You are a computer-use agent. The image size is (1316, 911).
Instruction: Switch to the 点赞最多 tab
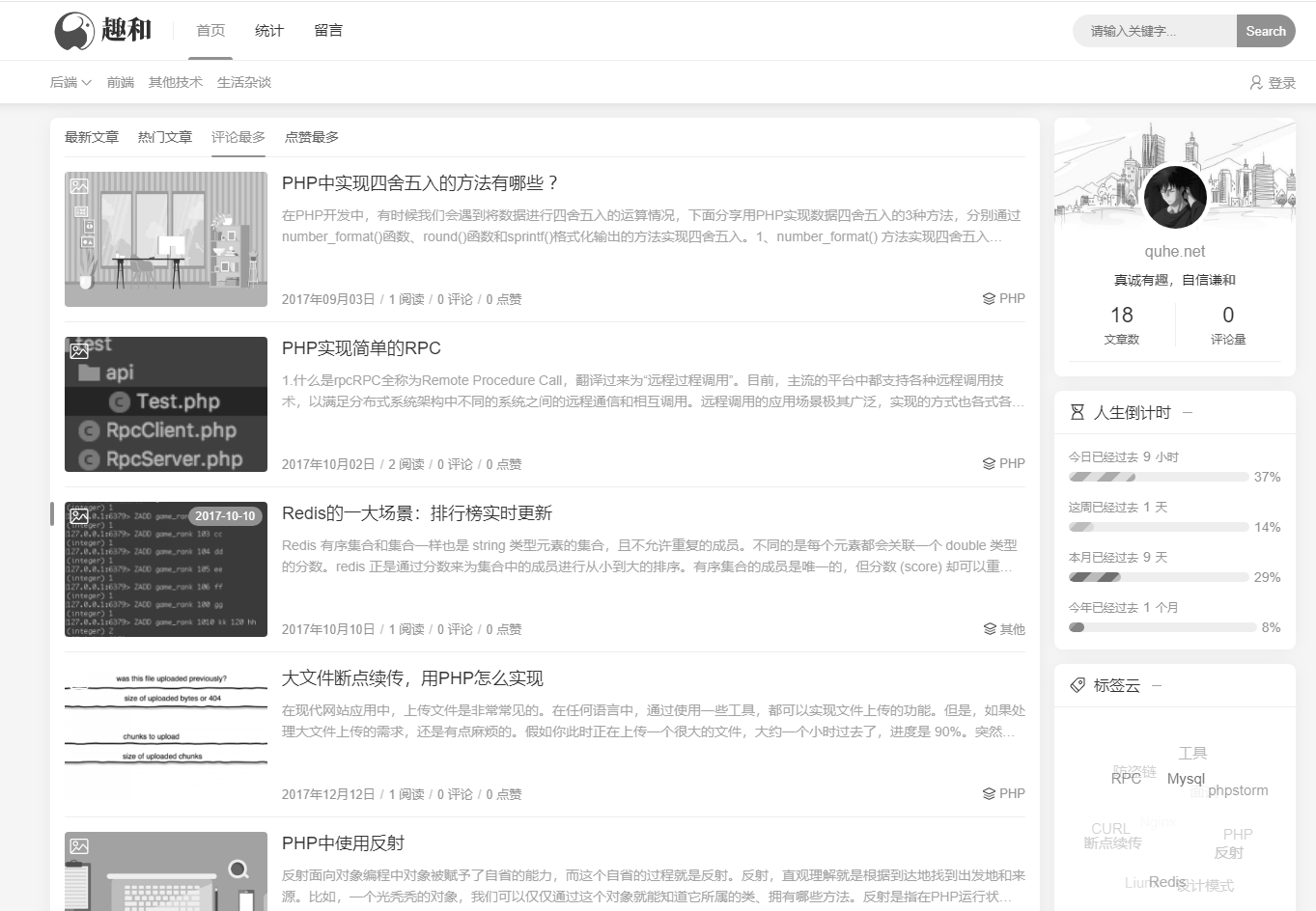(x=312, y=137)
